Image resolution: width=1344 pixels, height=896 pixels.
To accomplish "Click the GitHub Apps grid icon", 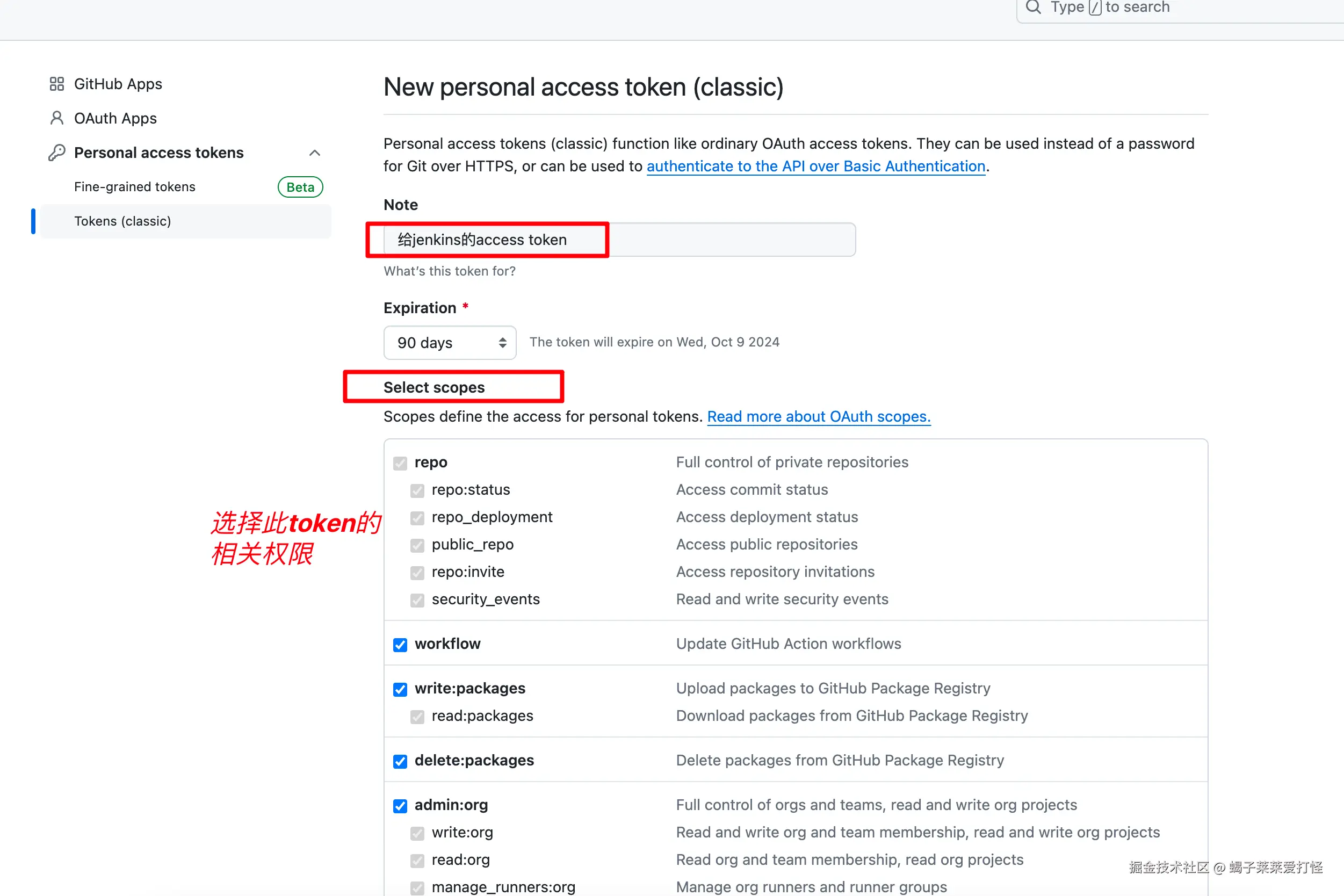I will click(56, 84).
